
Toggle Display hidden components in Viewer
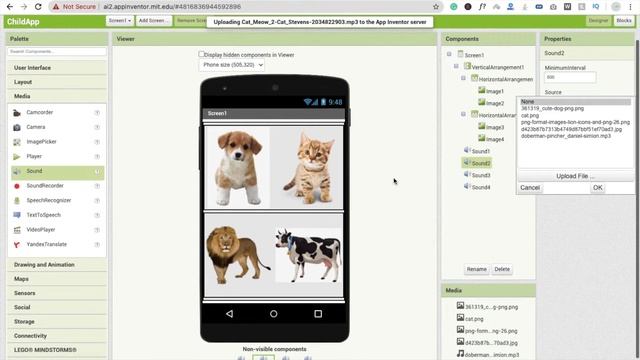click(x=201, y=54)
